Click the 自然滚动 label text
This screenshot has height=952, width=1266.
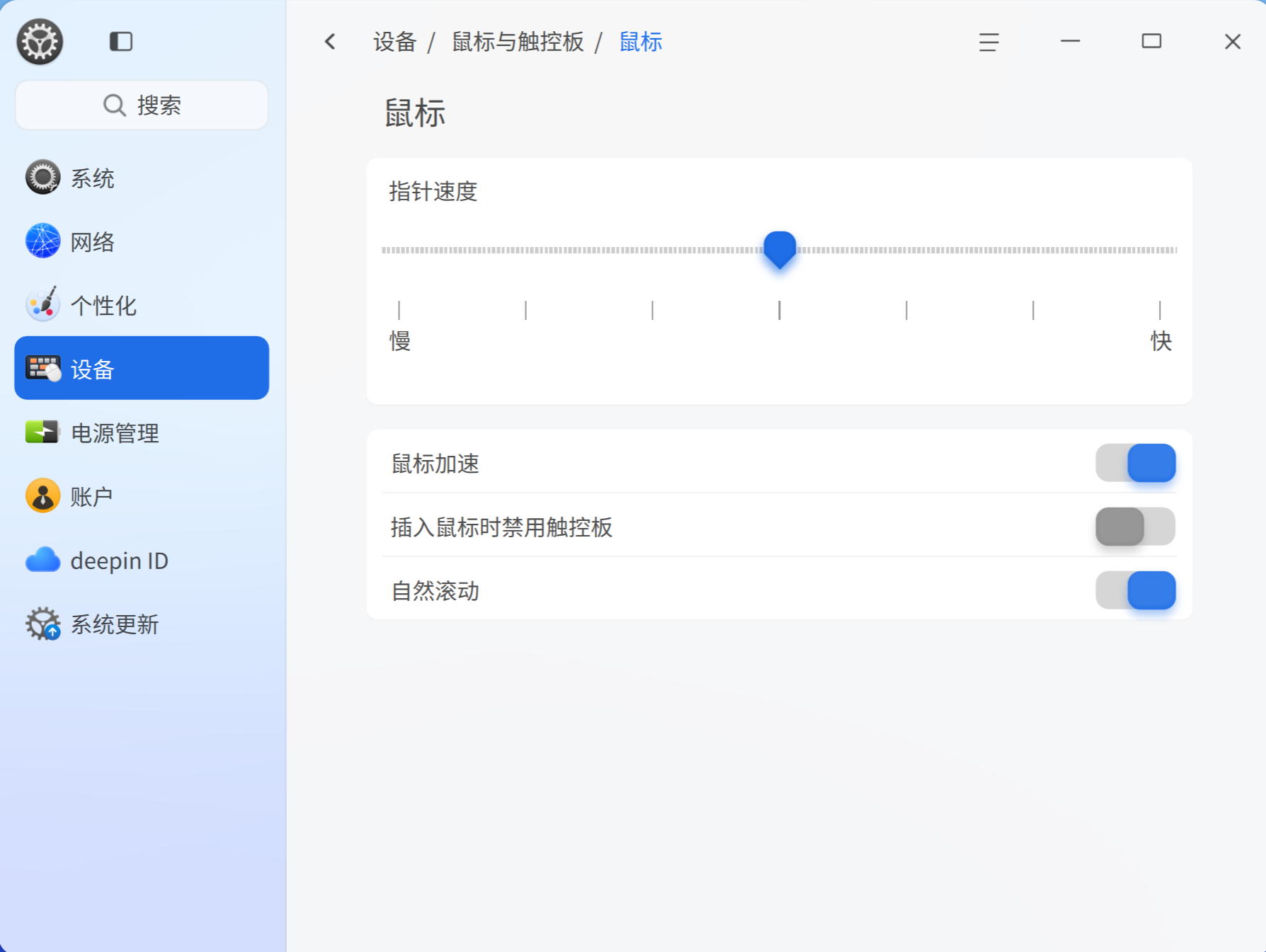click(435, 591)
